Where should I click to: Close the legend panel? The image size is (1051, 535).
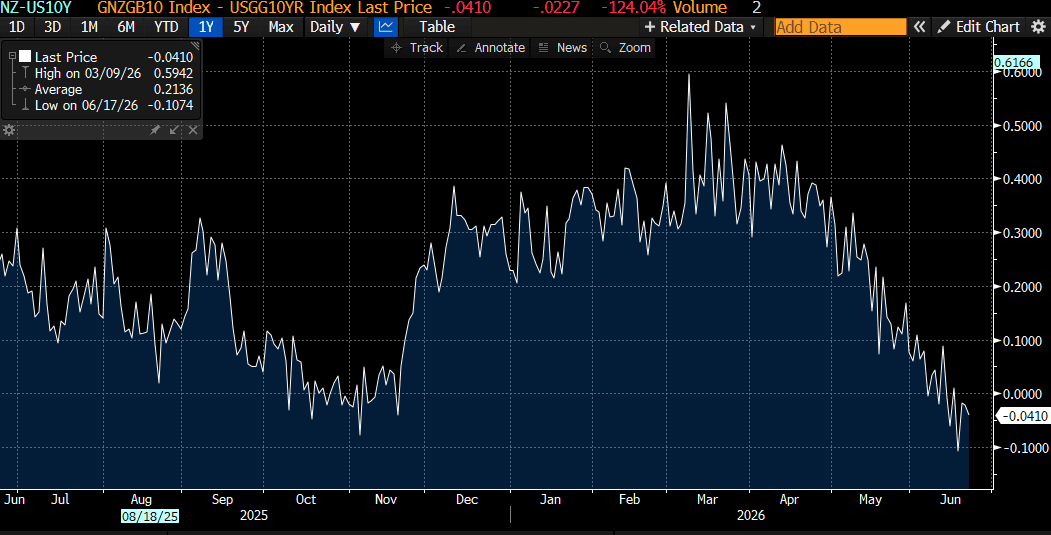click(193, 130)
